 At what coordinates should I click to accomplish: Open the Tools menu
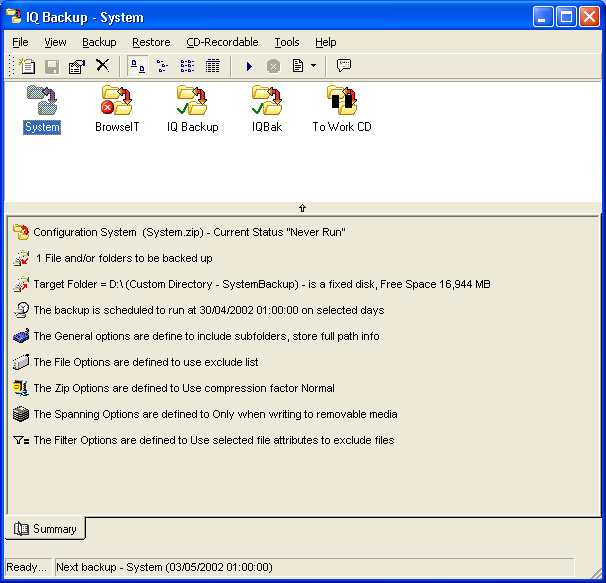[x=287, y=42]
